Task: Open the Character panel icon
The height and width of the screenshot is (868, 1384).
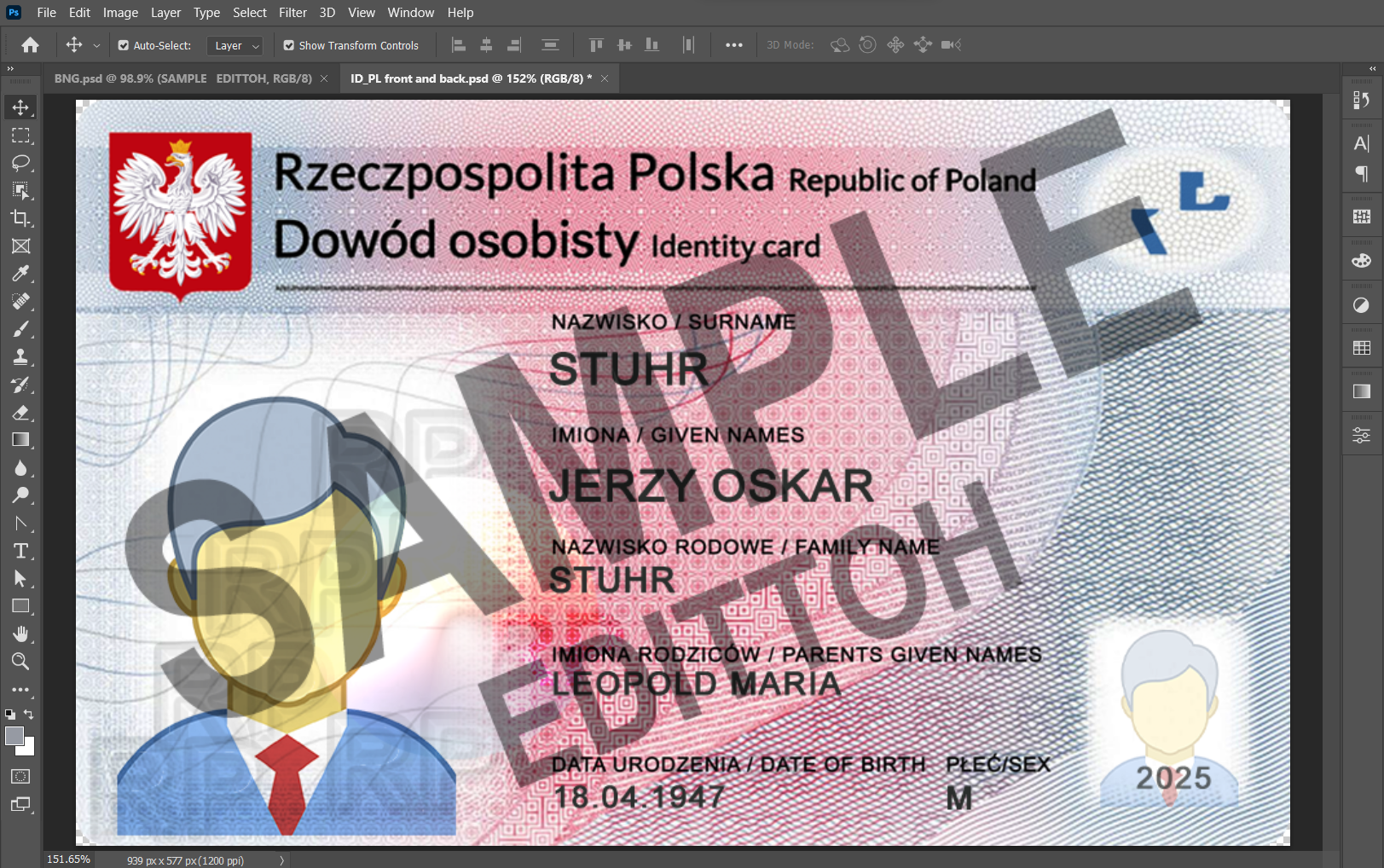Action: [1362, 143]
